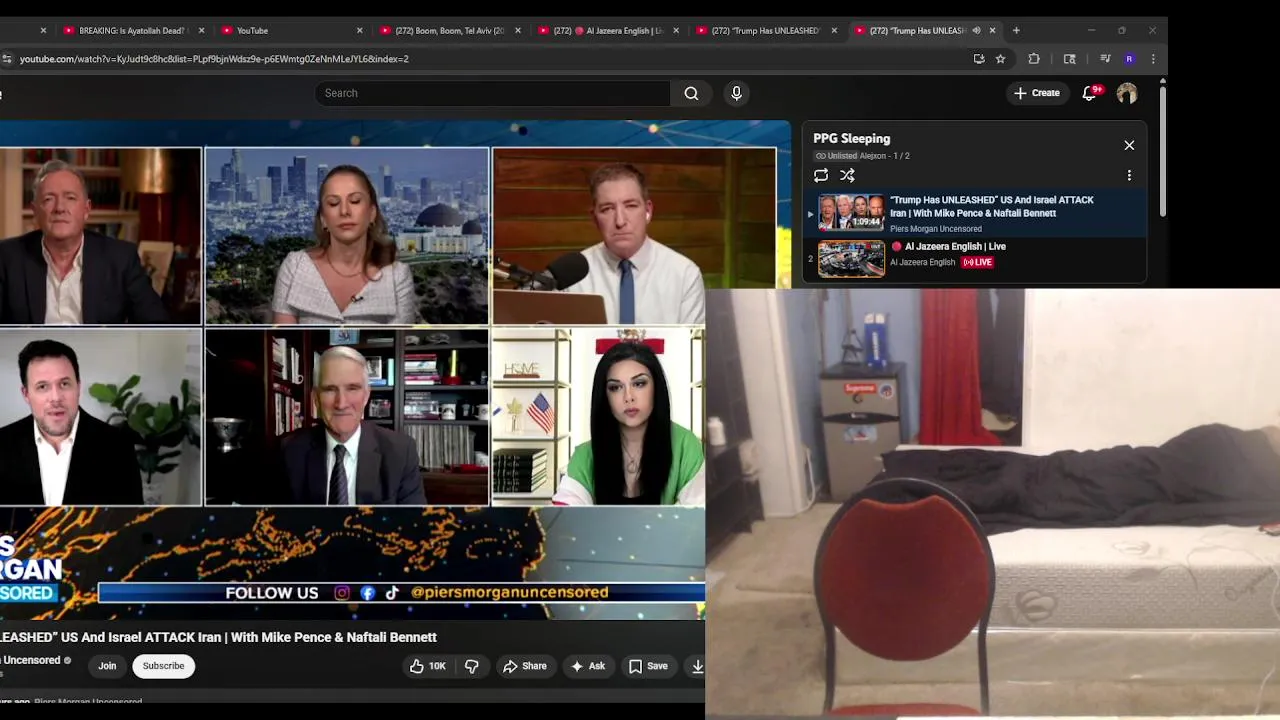Click the page vertical scrollbar
The width and height of the screenshot is (1280, 720).
pos(1162,150)
